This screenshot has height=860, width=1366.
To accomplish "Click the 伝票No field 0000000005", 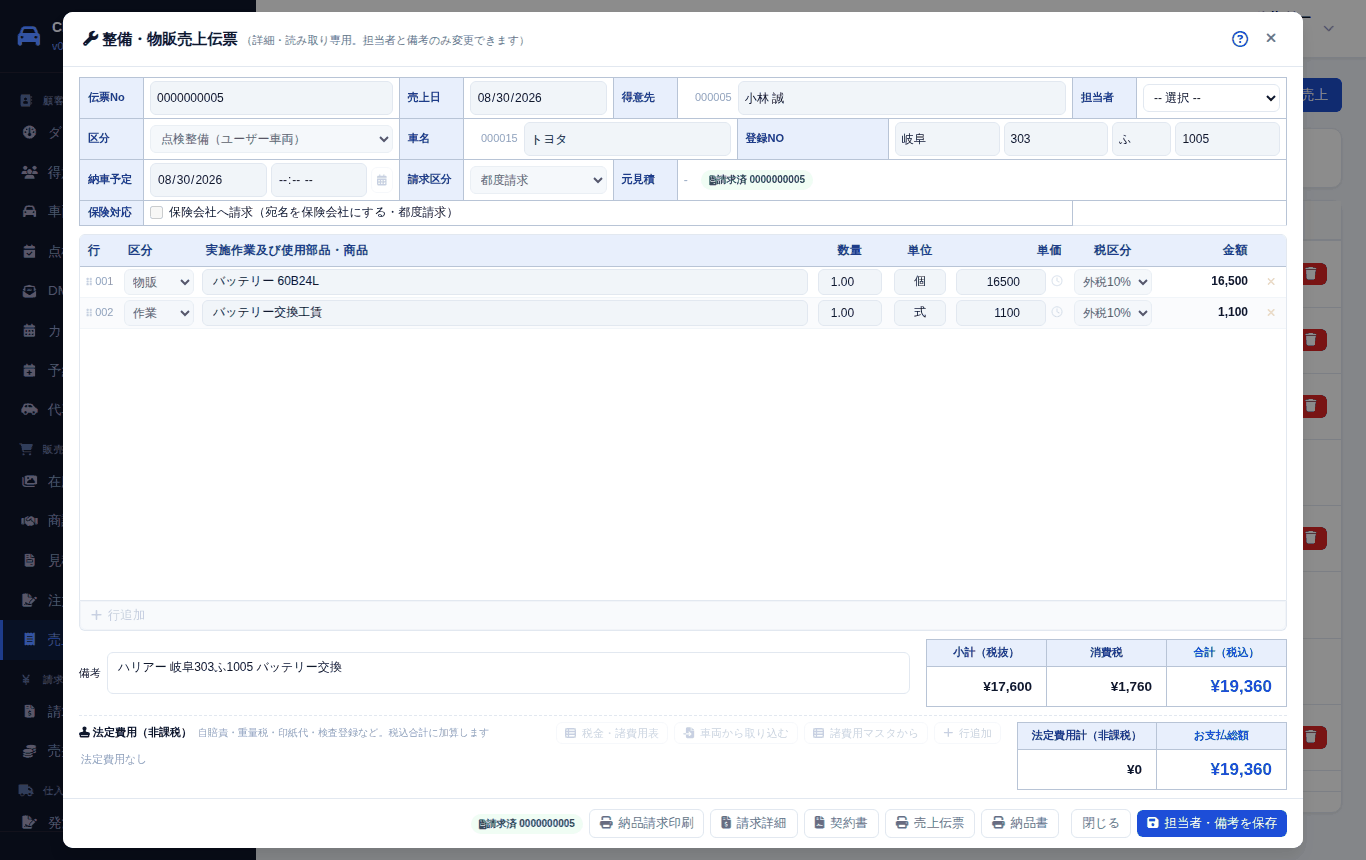I will point(271,98).
